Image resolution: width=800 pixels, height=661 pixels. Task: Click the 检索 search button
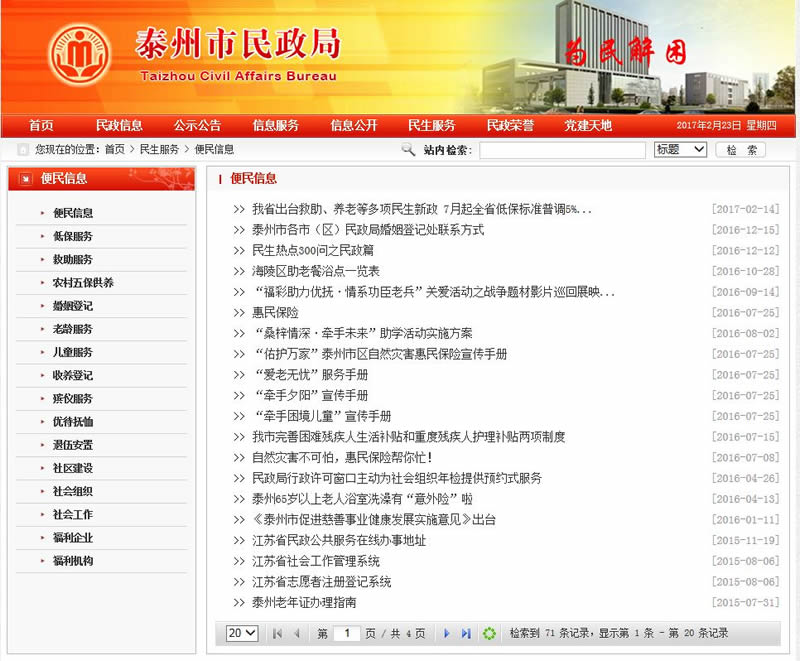(741, 150)
